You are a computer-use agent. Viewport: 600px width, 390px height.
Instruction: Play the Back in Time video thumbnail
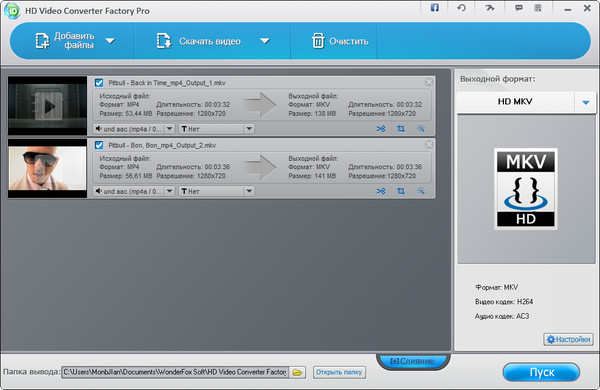[49, 106]
